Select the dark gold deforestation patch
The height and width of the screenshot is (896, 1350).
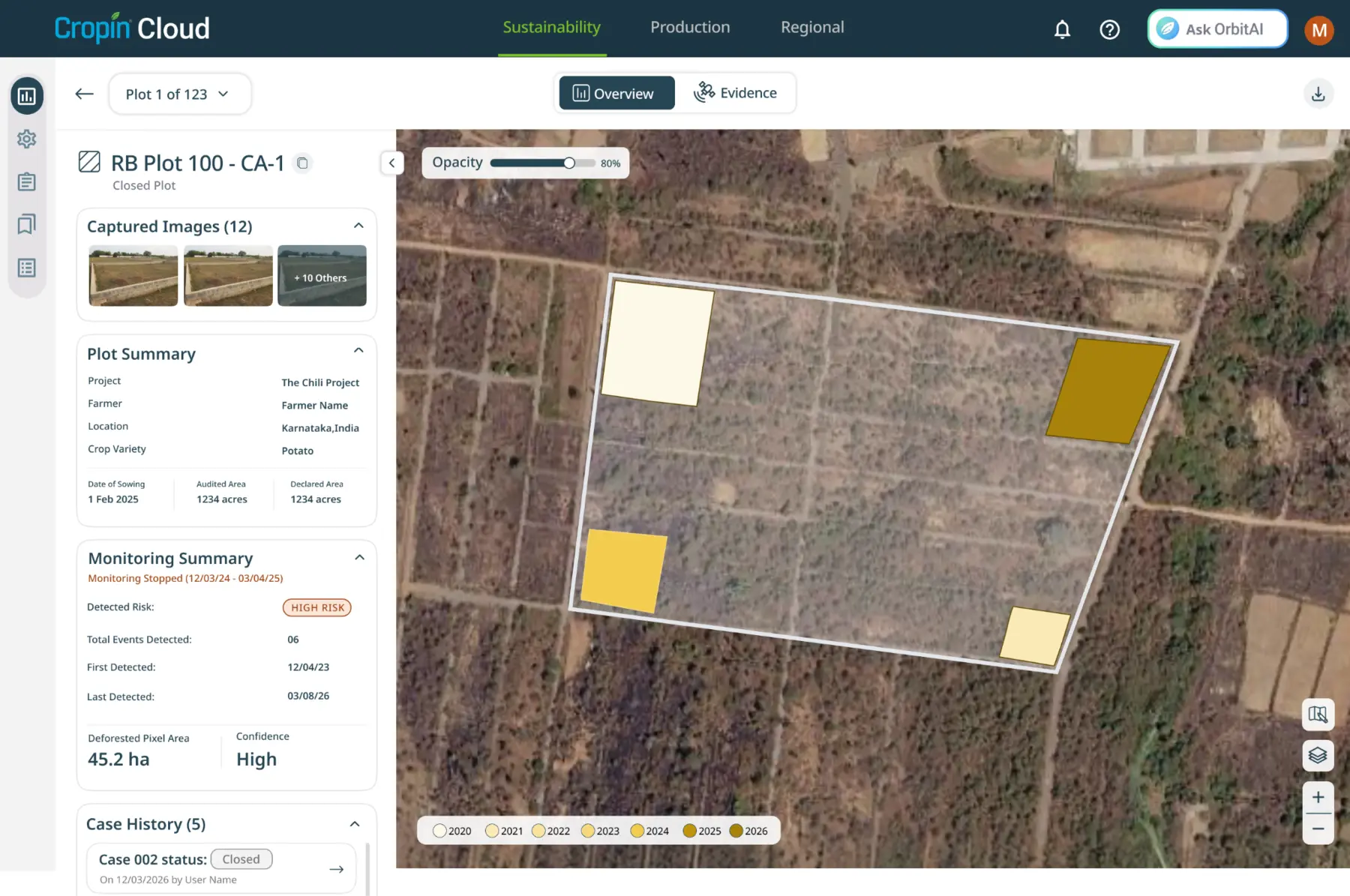[x=1108, y=391]
